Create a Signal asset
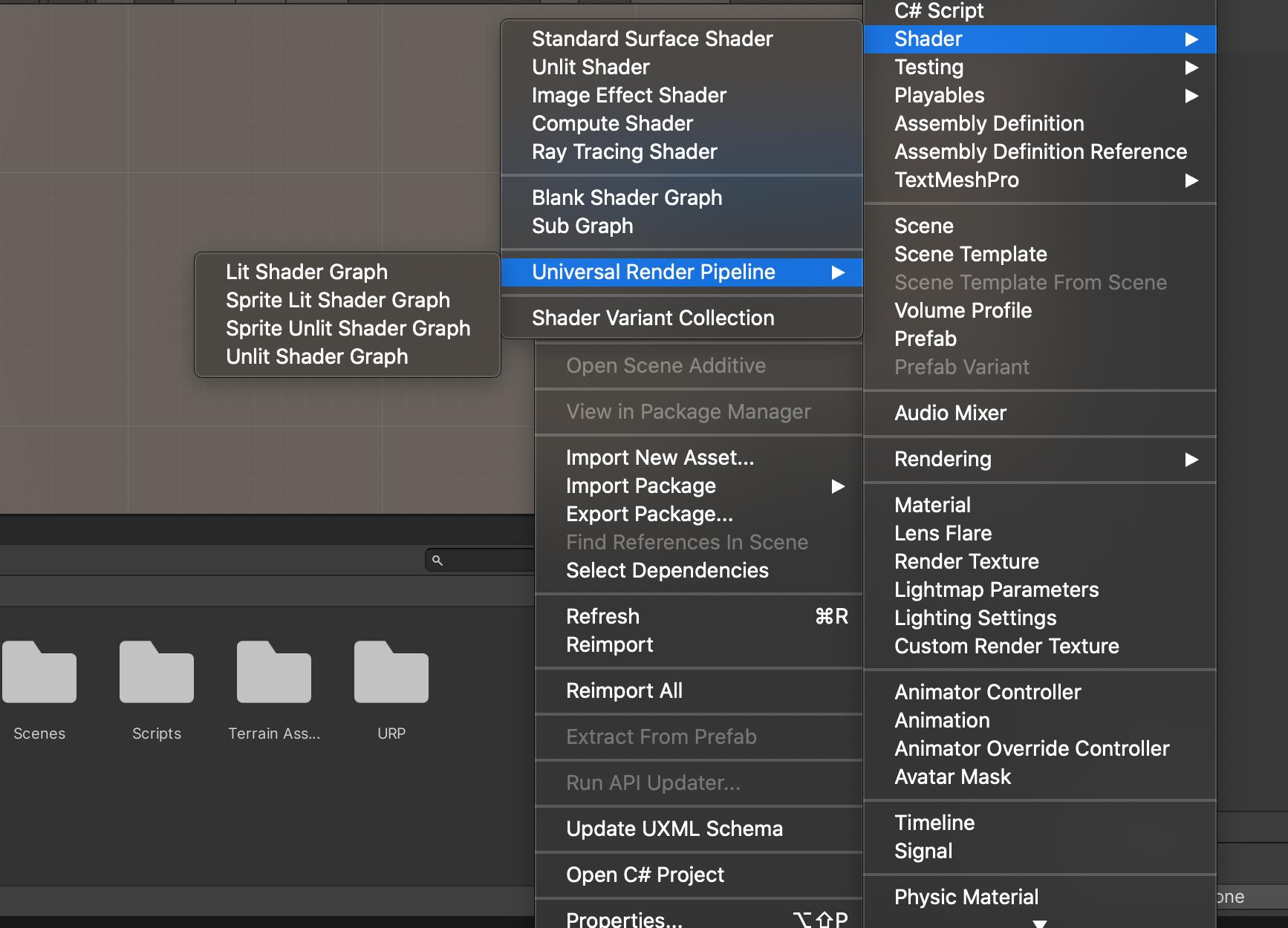1288x928 pixels. (1040, 852)
